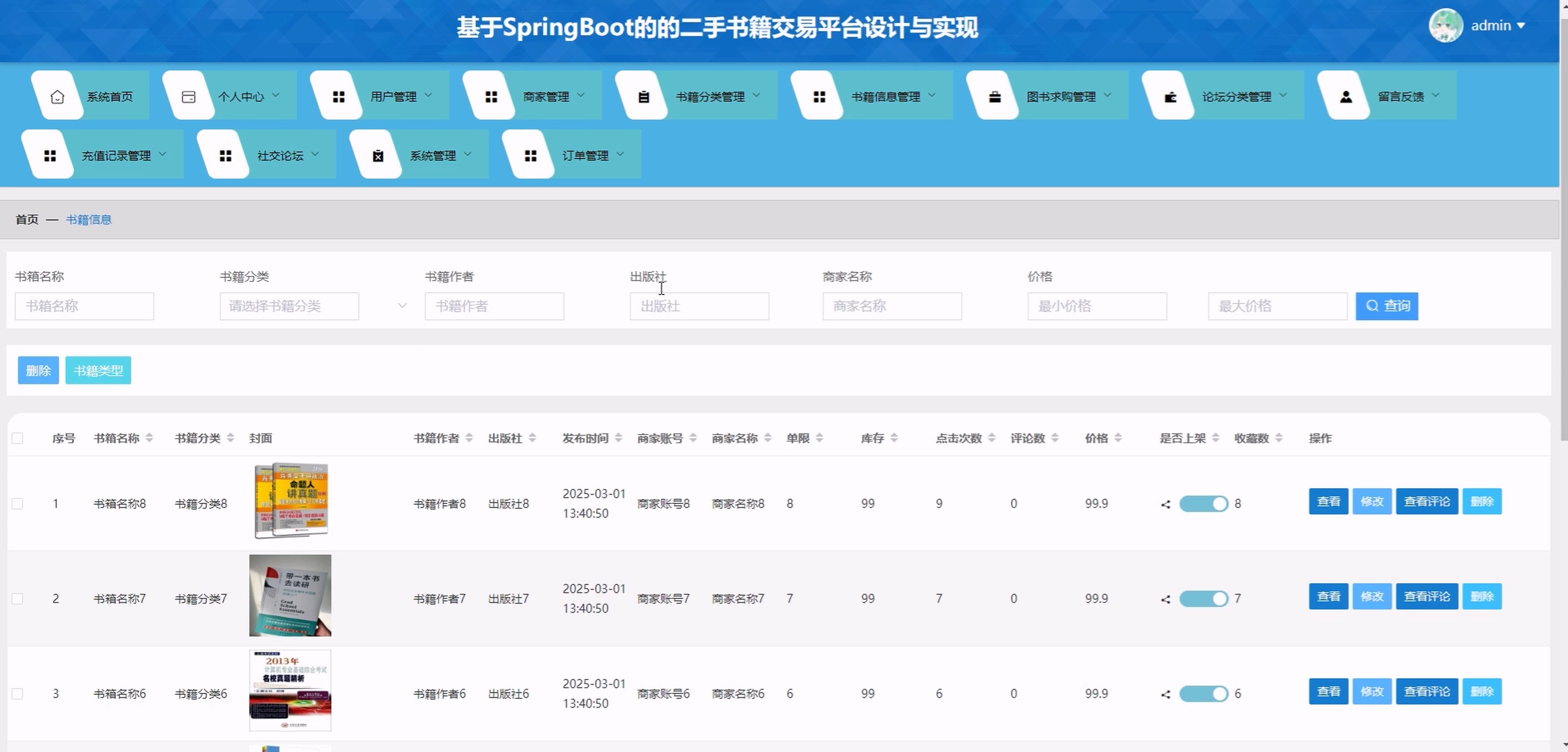Click the person icon for 留言反馈
This screenshot has height=752, width=1568.
pos(1346,97)
